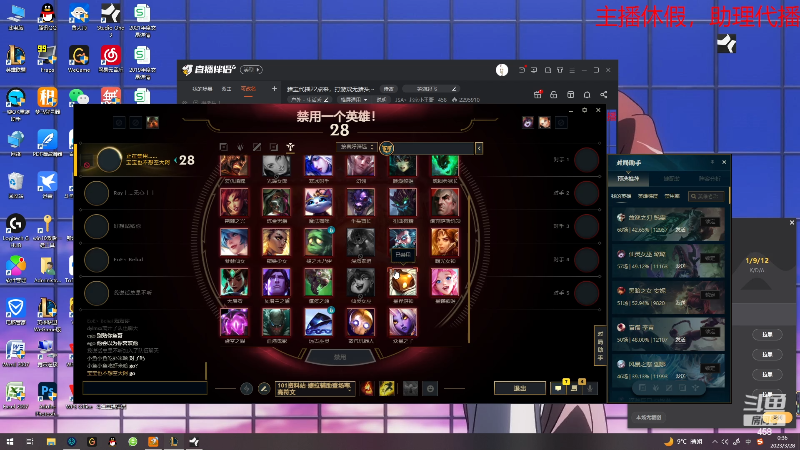Select the Vel'Koz purple eye portrait

pyautogui.click(x=234, y=322)
